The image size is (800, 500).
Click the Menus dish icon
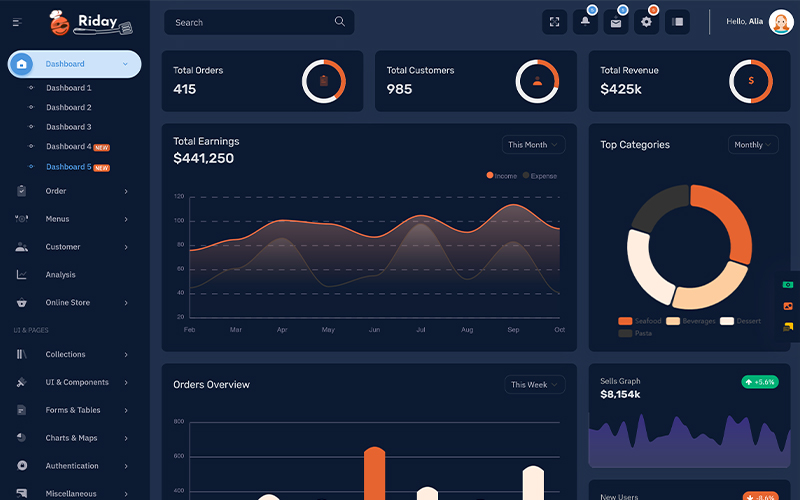click(x=21, y=218)
